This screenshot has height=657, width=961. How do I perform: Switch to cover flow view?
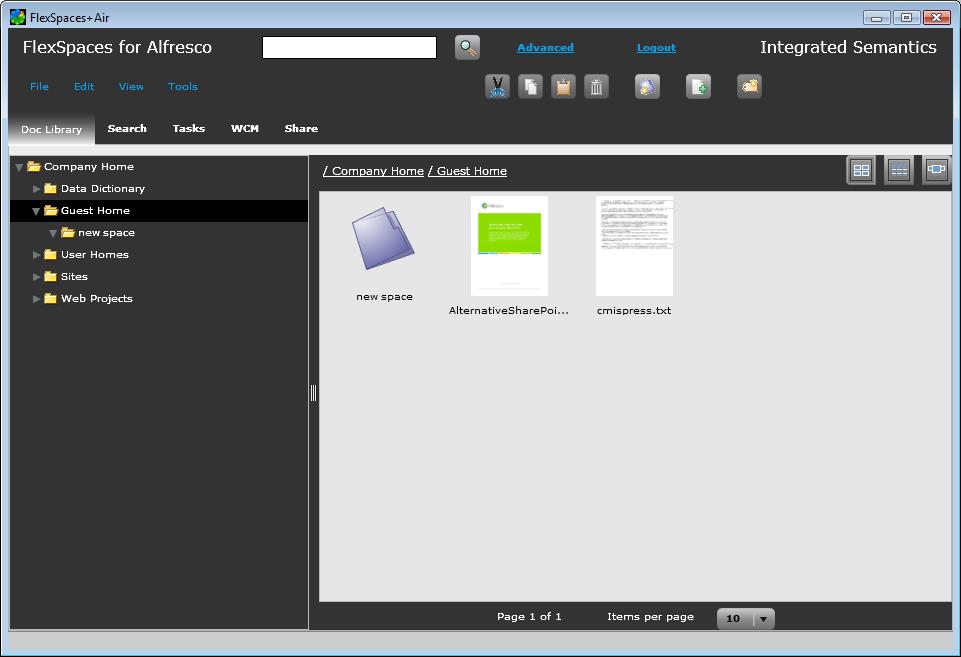(936, 170)
